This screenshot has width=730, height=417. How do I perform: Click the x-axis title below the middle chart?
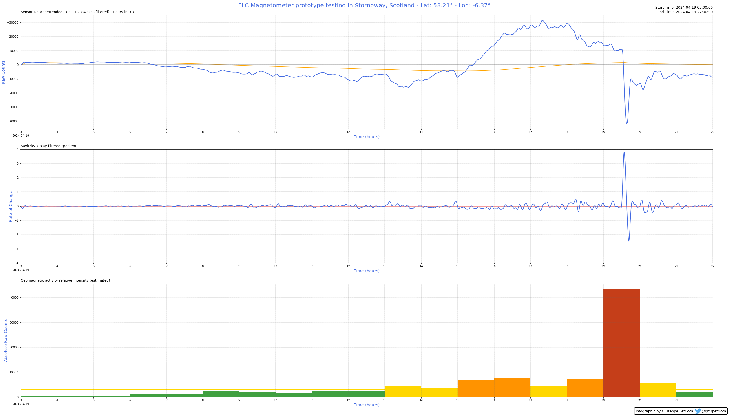tap(364, 269)
